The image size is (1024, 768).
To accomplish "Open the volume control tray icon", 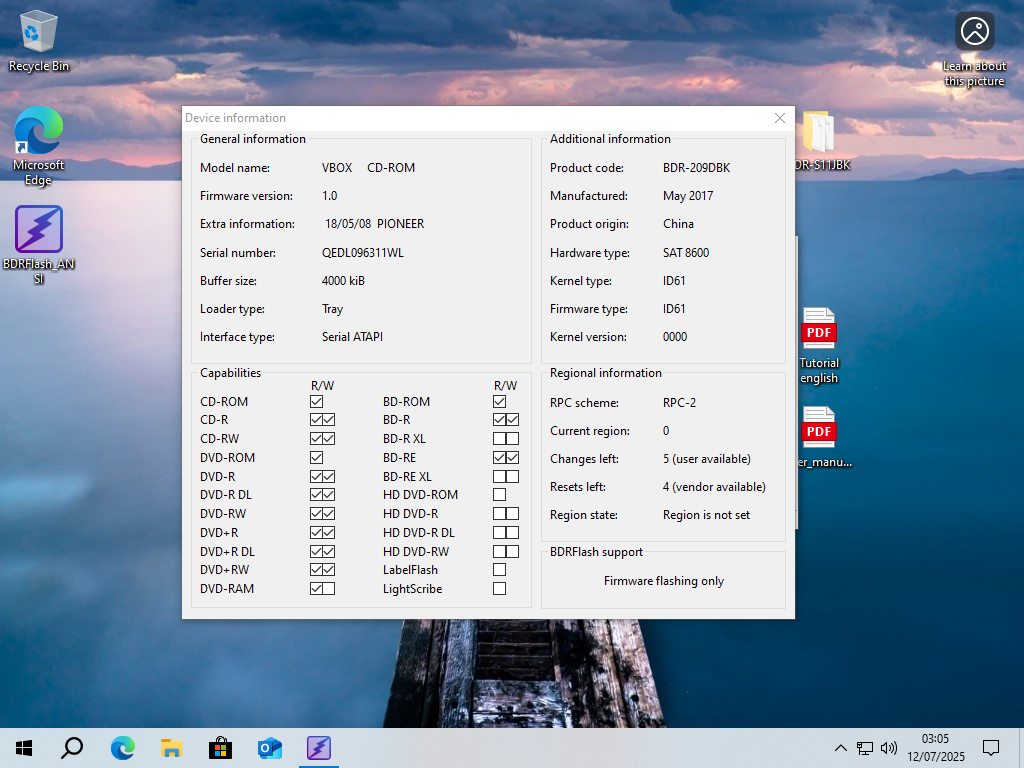I will (888, 748).
